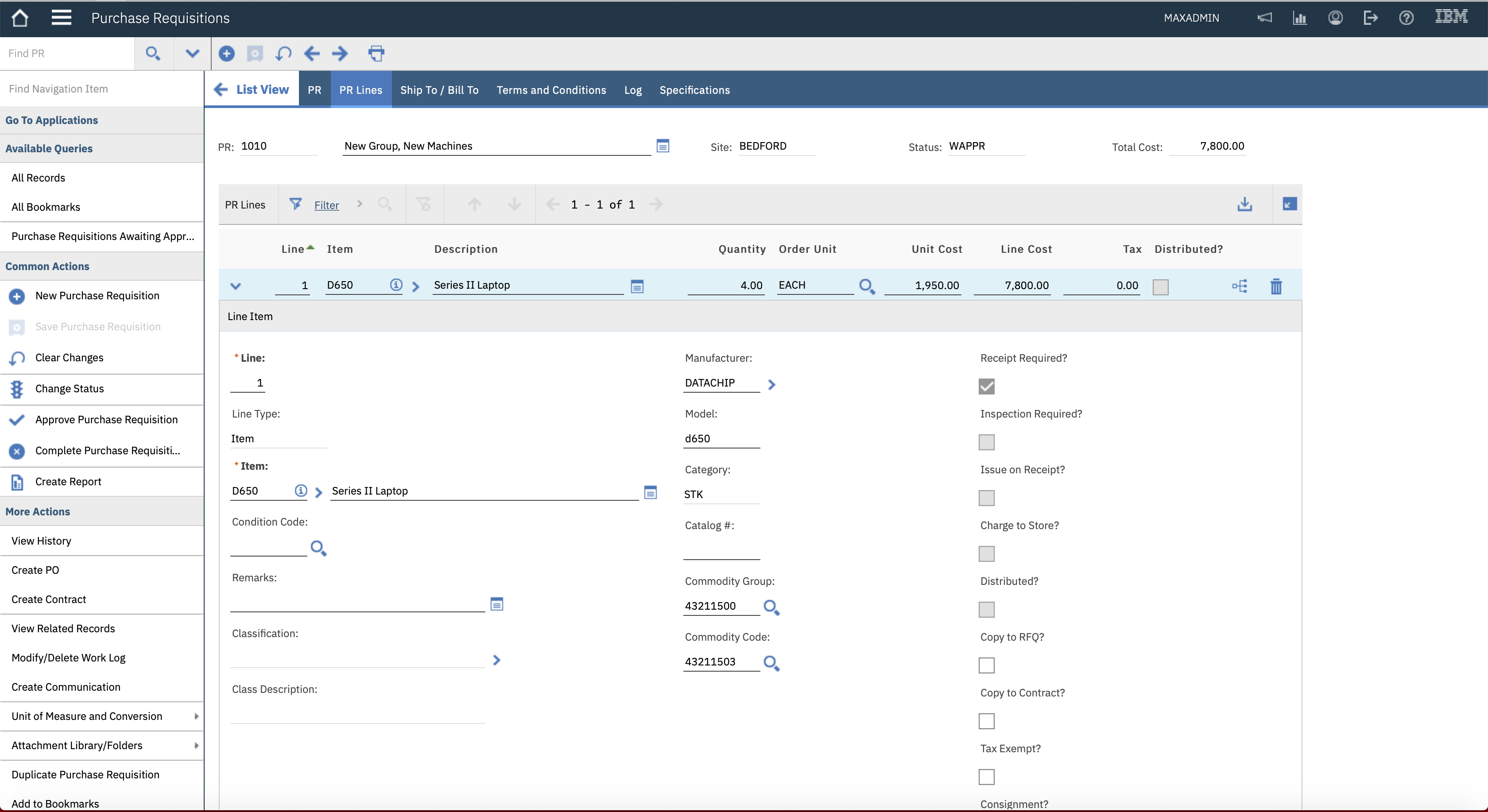Click the New Purchase Requisition plus icon in toolbar
Viewport: 1488px width, 812px height.
pos(226,54)
